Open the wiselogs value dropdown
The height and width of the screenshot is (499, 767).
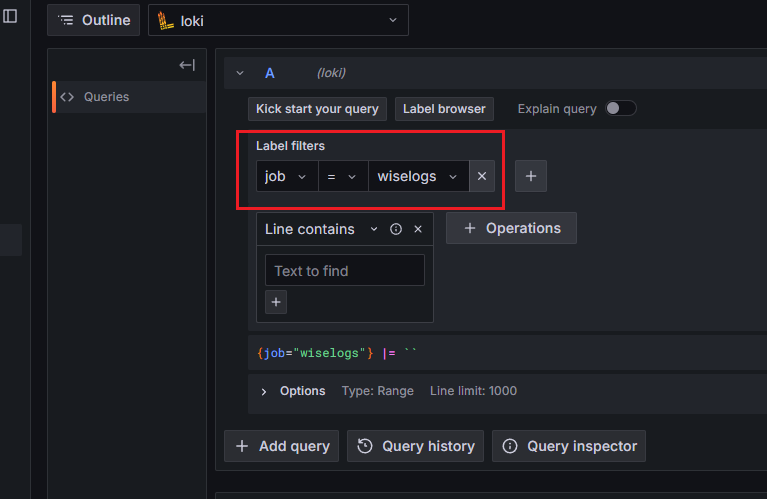(x=419, y=176)
